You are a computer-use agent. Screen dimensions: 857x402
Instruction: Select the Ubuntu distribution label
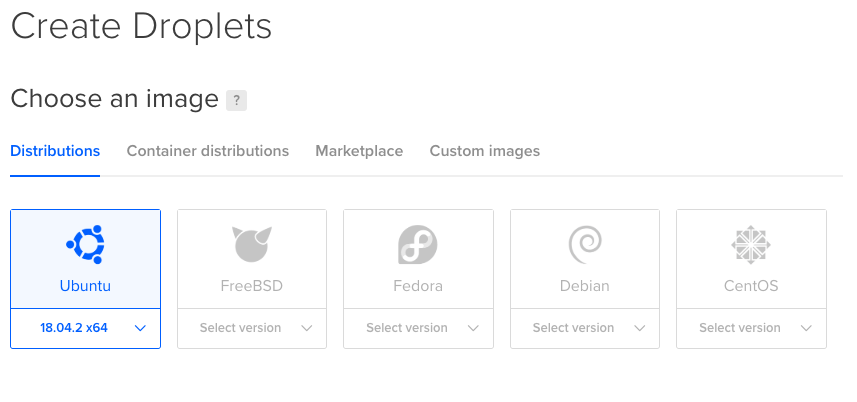tap(85, 286)
